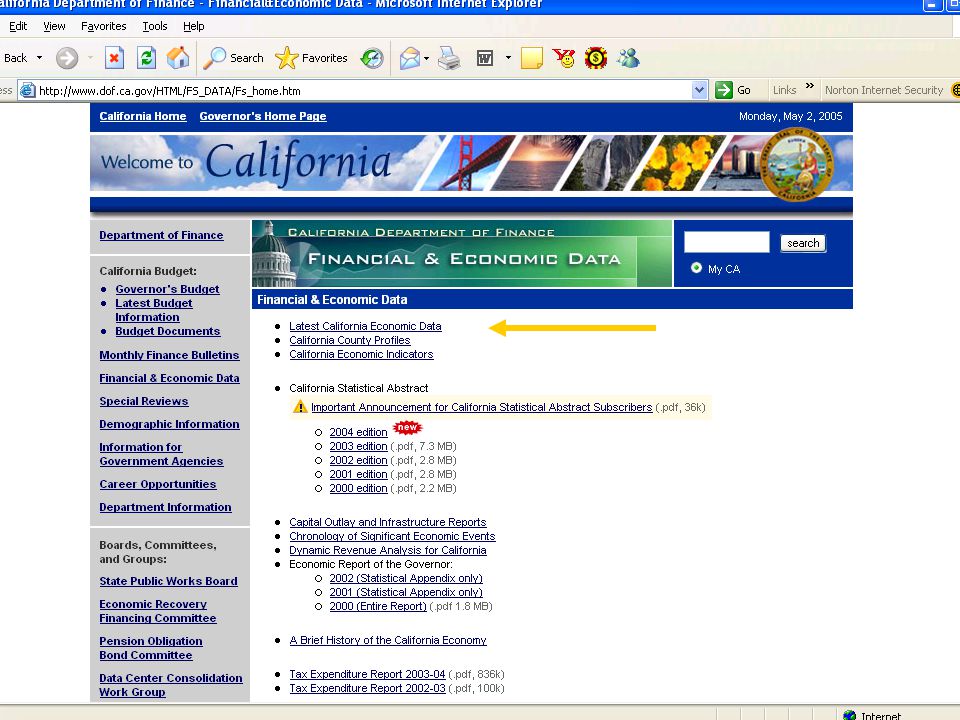This screenshot has height=720, width=960.
Task: Print the page using printer icon
Action: 449,58
